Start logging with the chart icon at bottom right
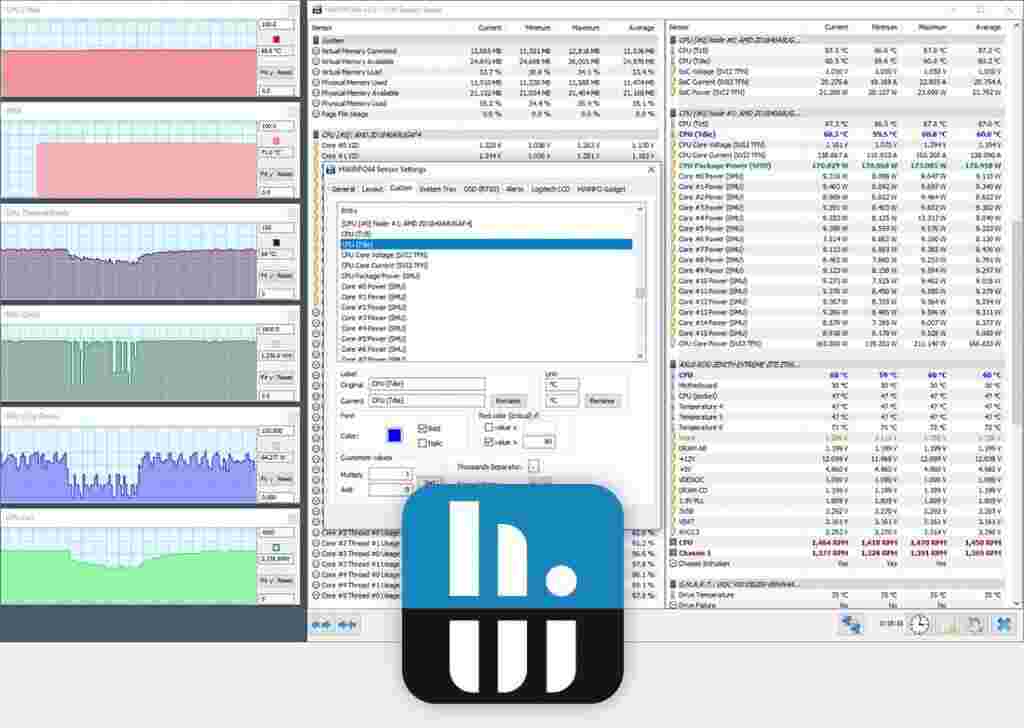 [950, 628]
